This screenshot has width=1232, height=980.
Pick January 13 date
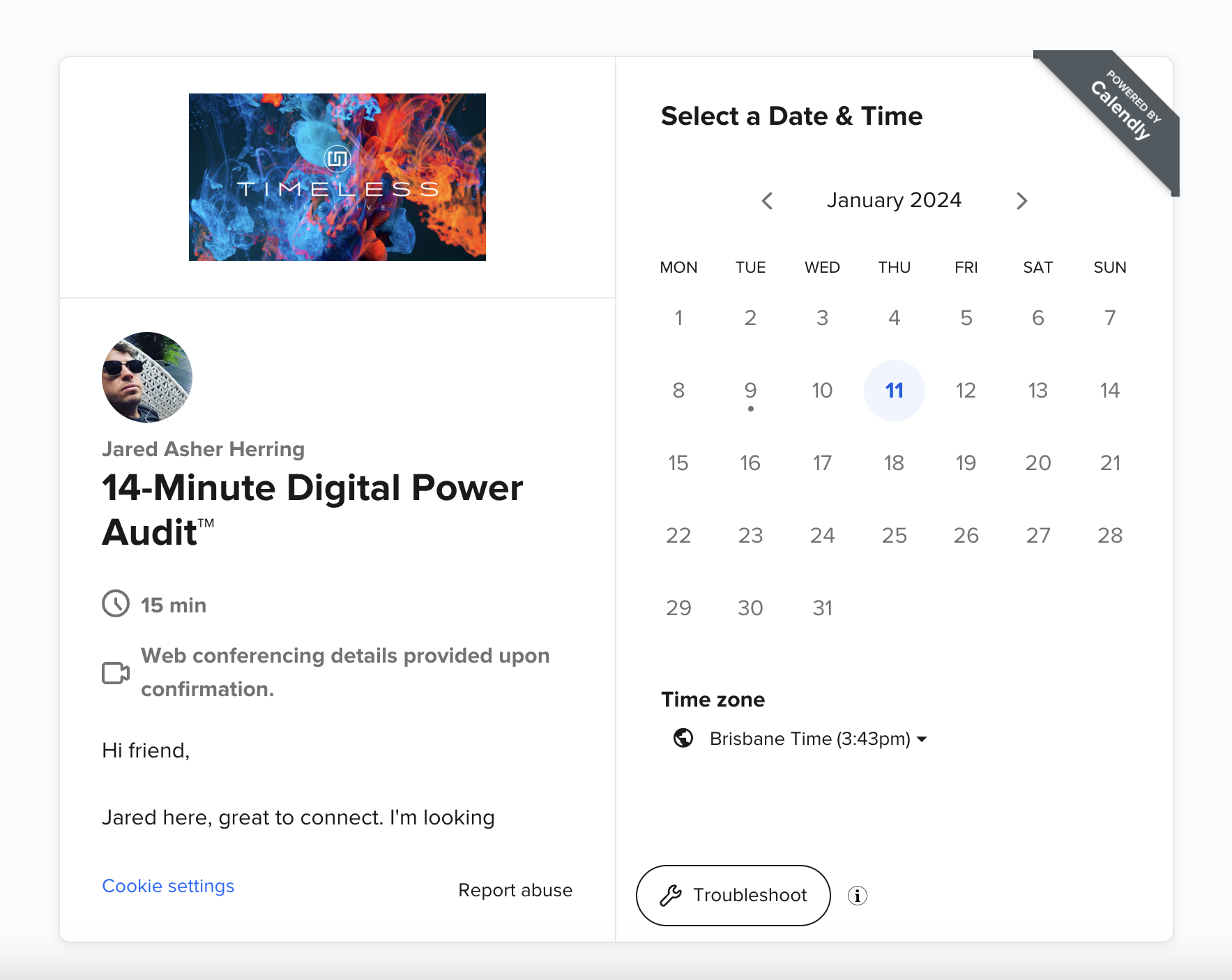1038,391
